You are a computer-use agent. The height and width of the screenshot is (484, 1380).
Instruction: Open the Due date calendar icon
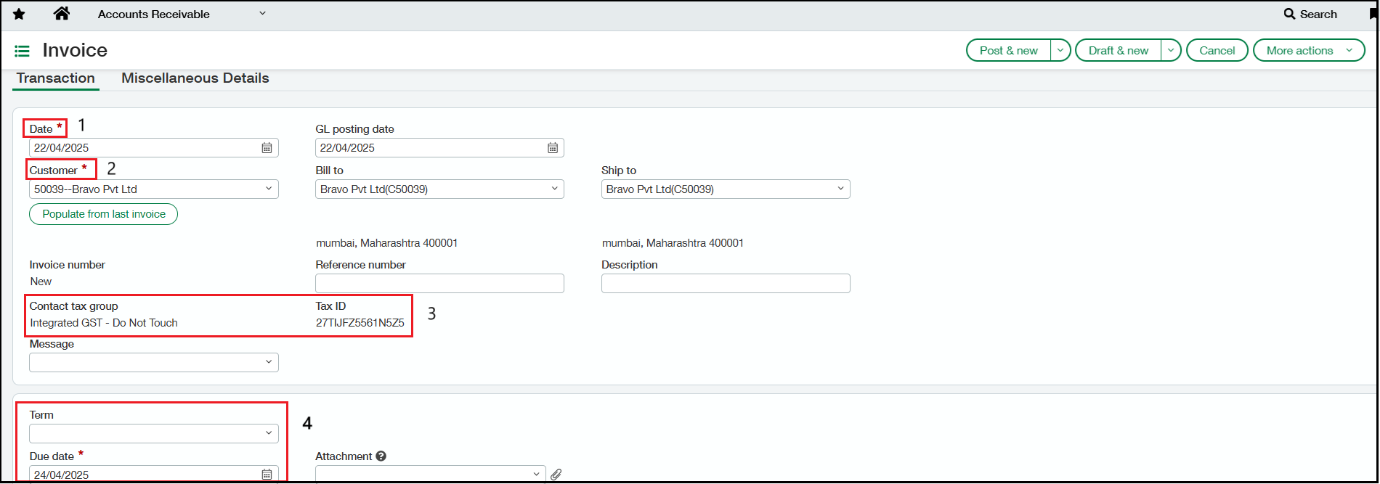click(x=267, y=474)
